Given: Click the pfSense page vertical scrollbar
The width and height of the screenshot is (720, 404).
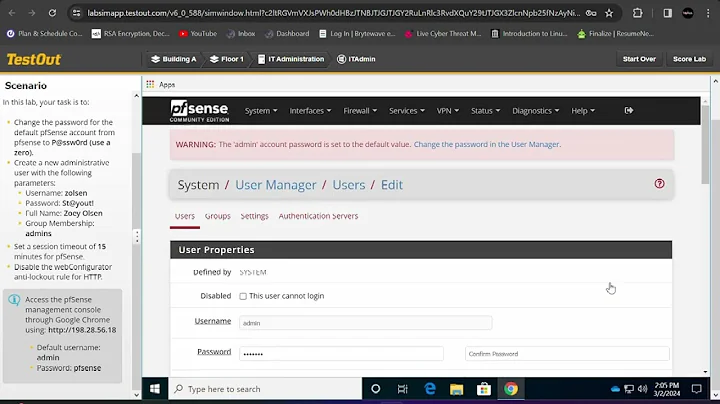Looking at the screenshot, I should point(705,145).
